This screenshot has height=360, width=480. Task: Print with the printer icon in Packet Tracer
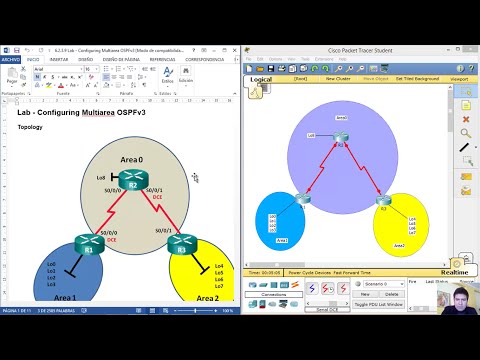tap(282, 69)
